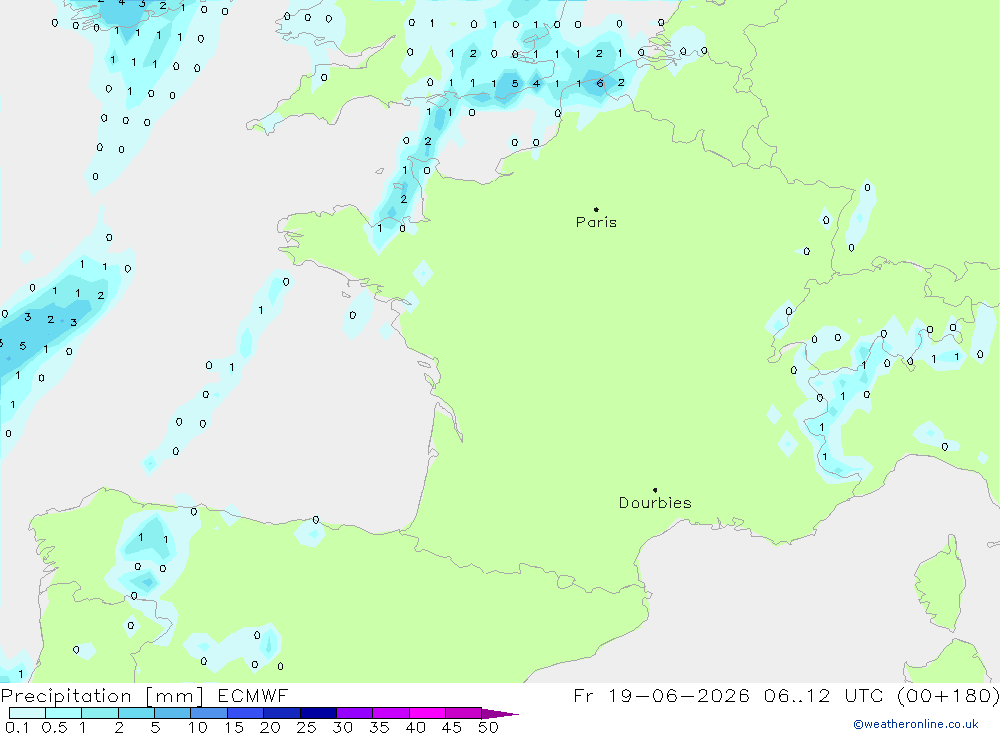The image size is (1000, 733).
Task: Click the legend scale value '35'
Action: [379, 727]
